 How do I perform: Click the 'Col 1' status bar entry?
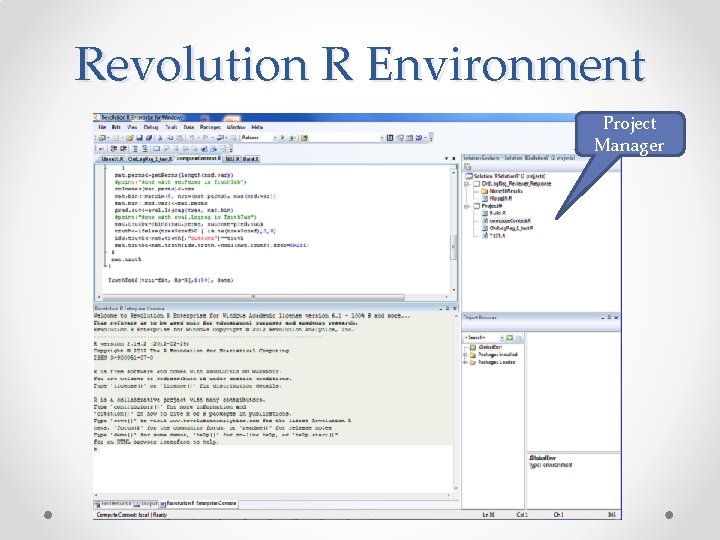(522, 515)
